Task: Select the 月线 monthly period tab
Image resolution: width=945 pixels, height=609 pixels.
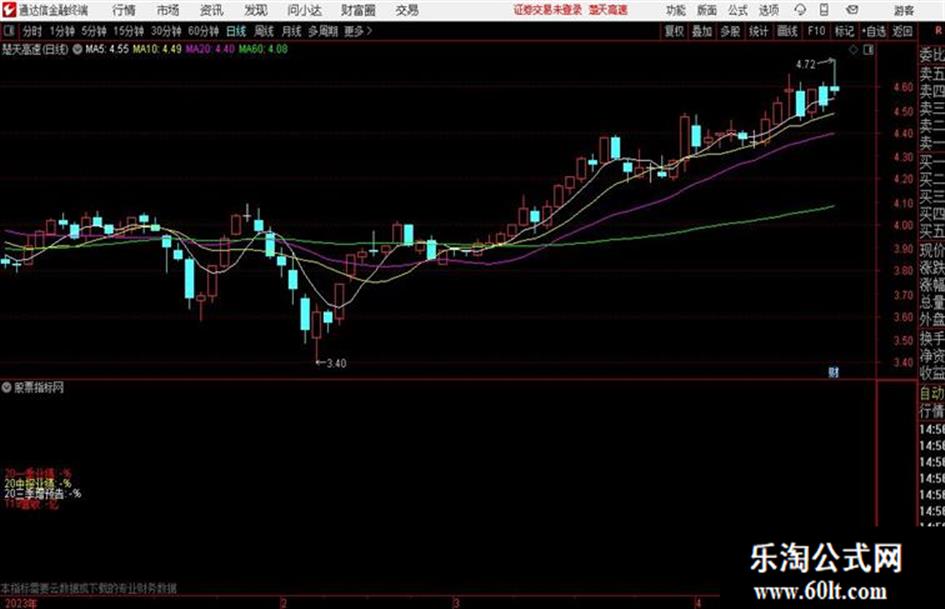Action: click(x=292, y=31)
